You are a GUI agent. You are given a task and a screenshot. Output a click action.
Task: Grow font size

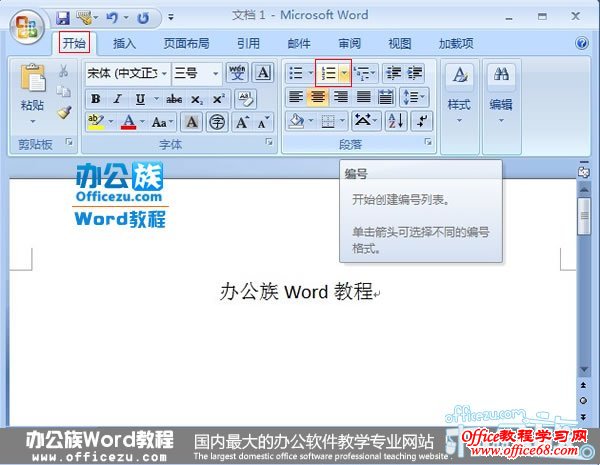click(242, 122)
